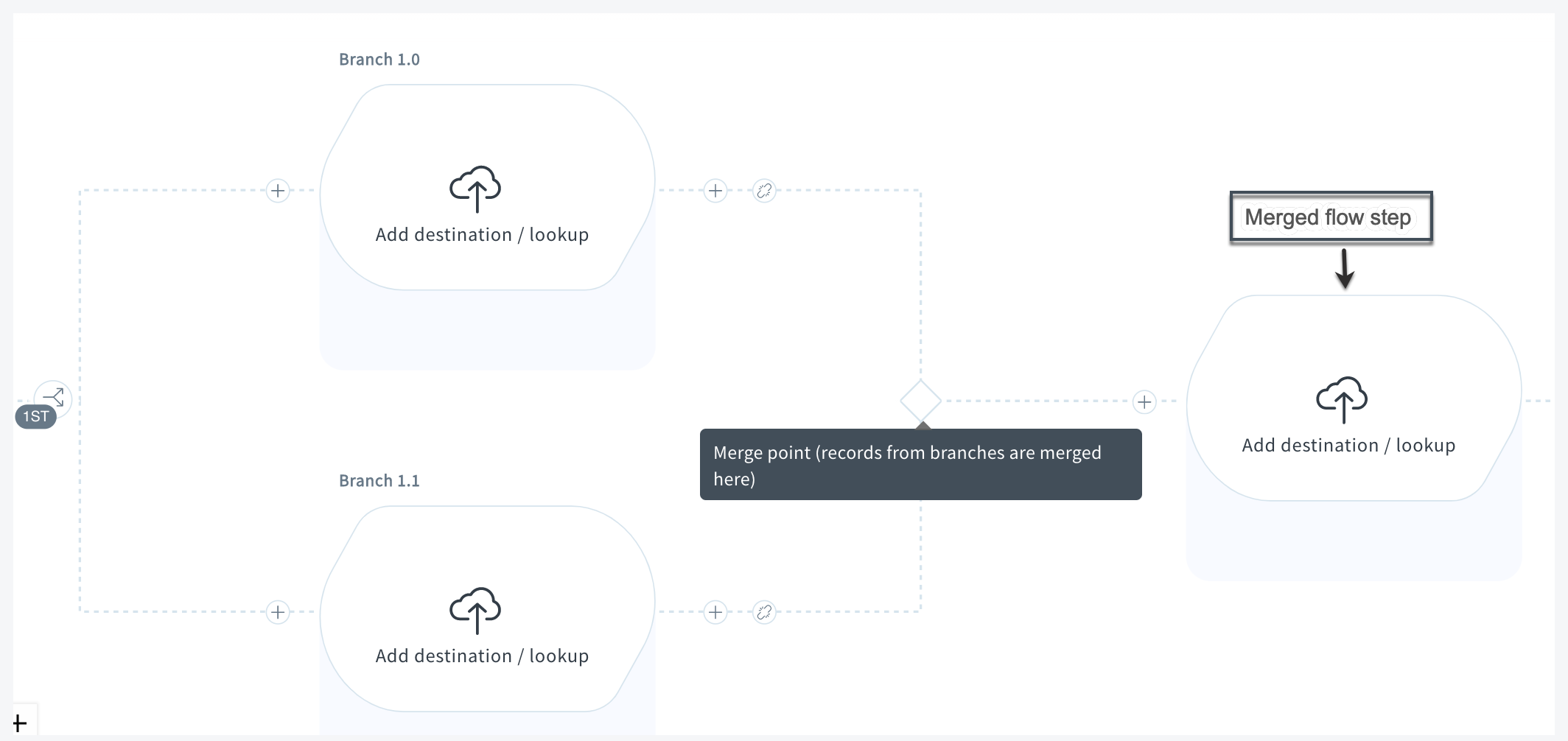Click the unmerge link icon on Branch 1.1
Image resolution: width=1568 pixels, height=741 pixels.
tap(764, 612)
